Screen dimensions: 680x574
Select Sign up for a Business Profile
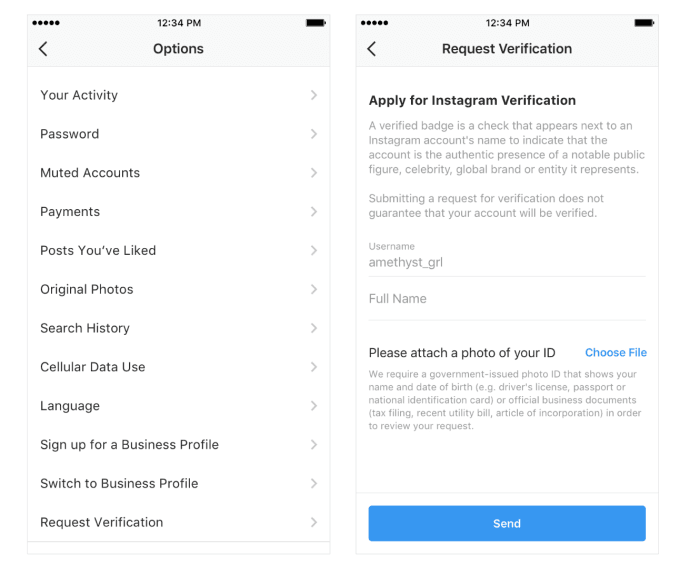(x=129, y=445)
